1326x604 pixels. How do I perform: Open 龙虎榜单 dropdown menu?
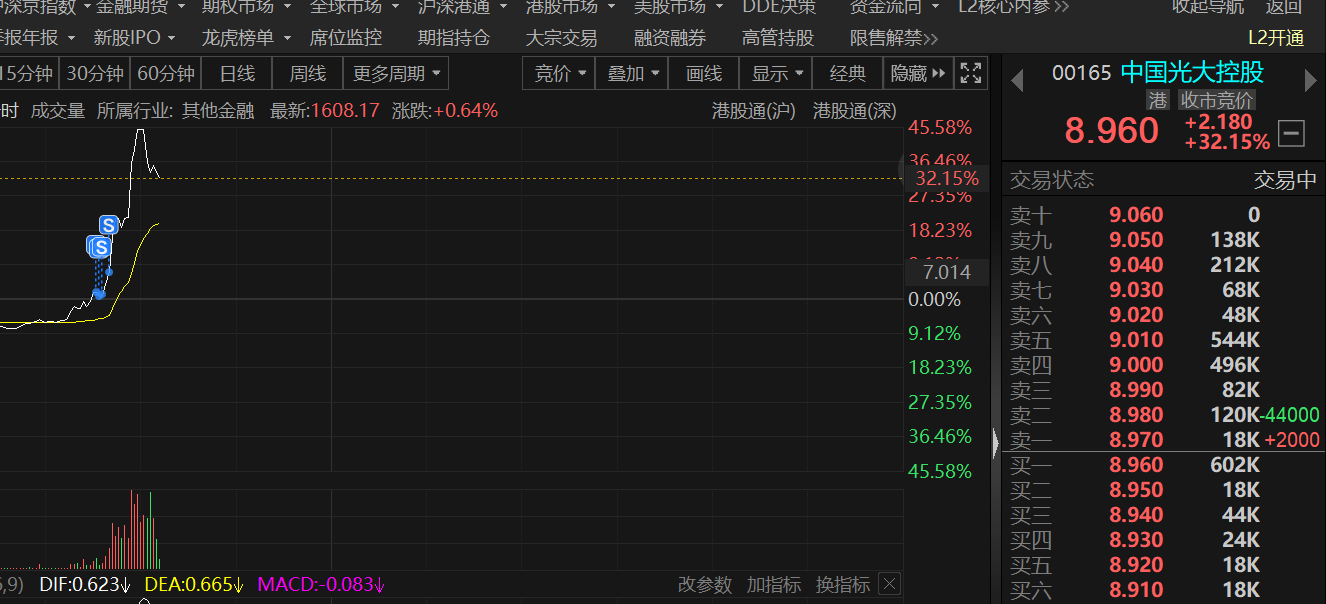tap(246, 39)
